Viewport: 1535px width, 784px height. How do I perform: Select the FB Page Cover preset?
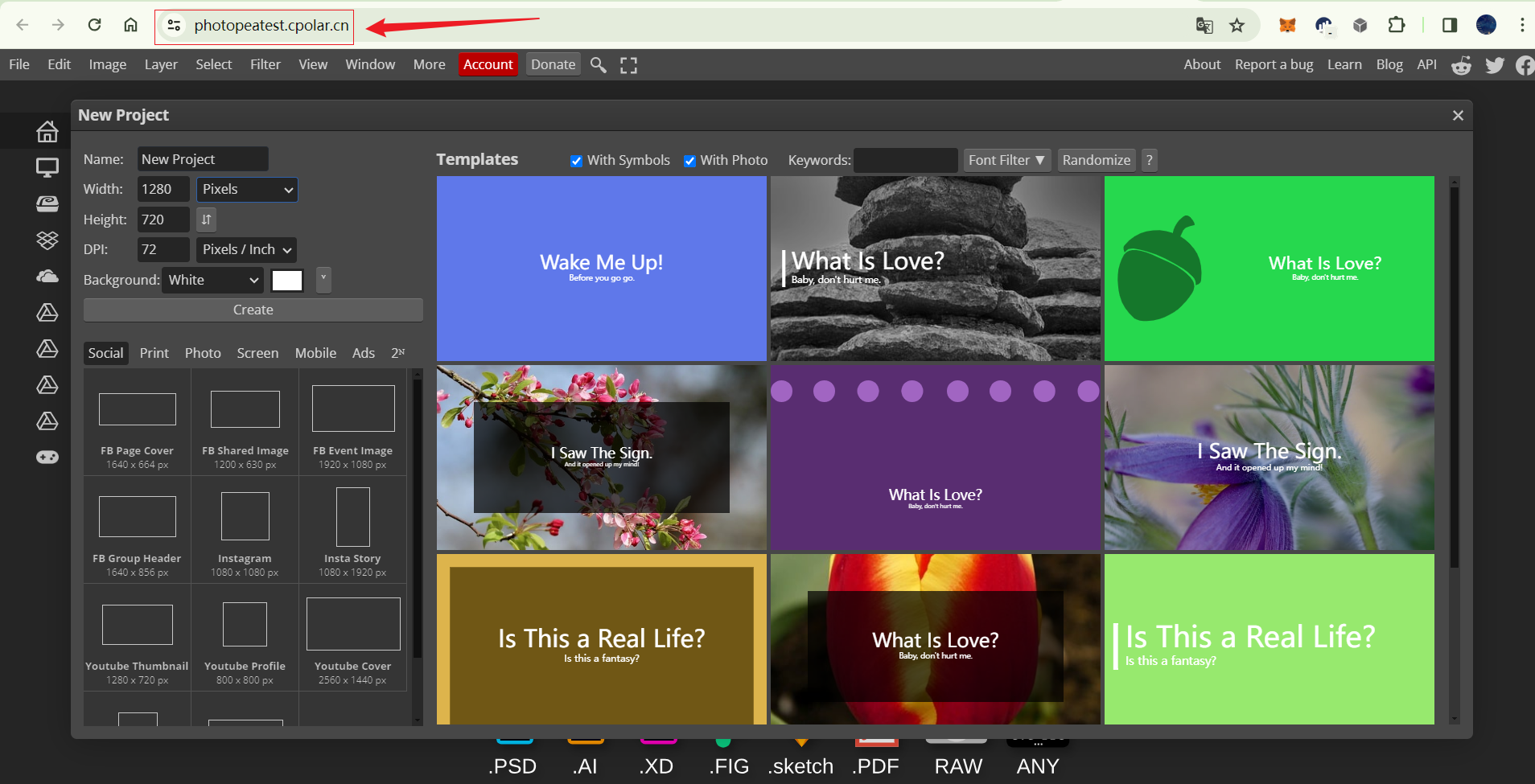pyautogui.click(x=138, y=423)
